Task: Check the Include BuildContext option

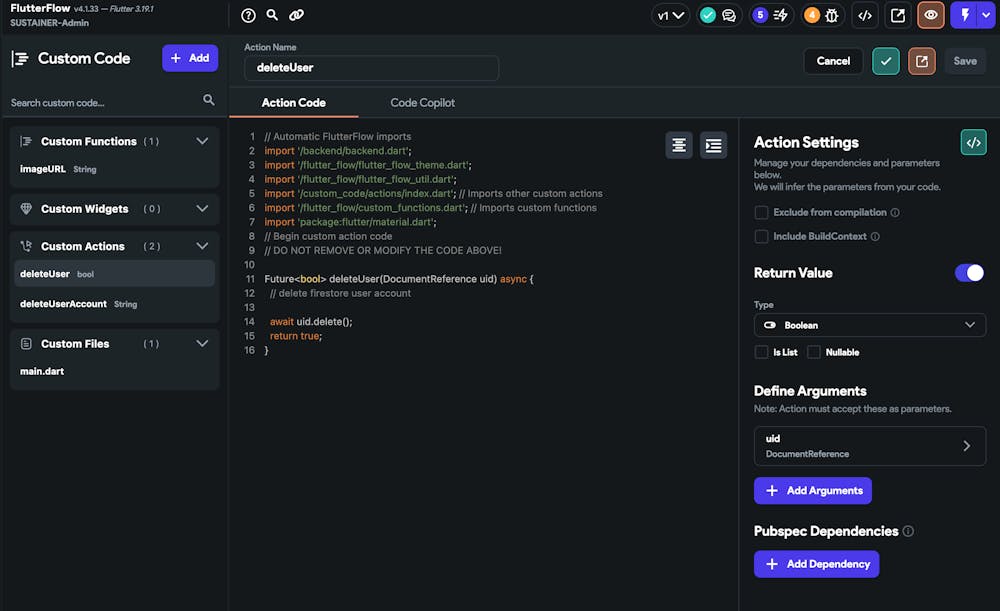Action: coord(762,236)
